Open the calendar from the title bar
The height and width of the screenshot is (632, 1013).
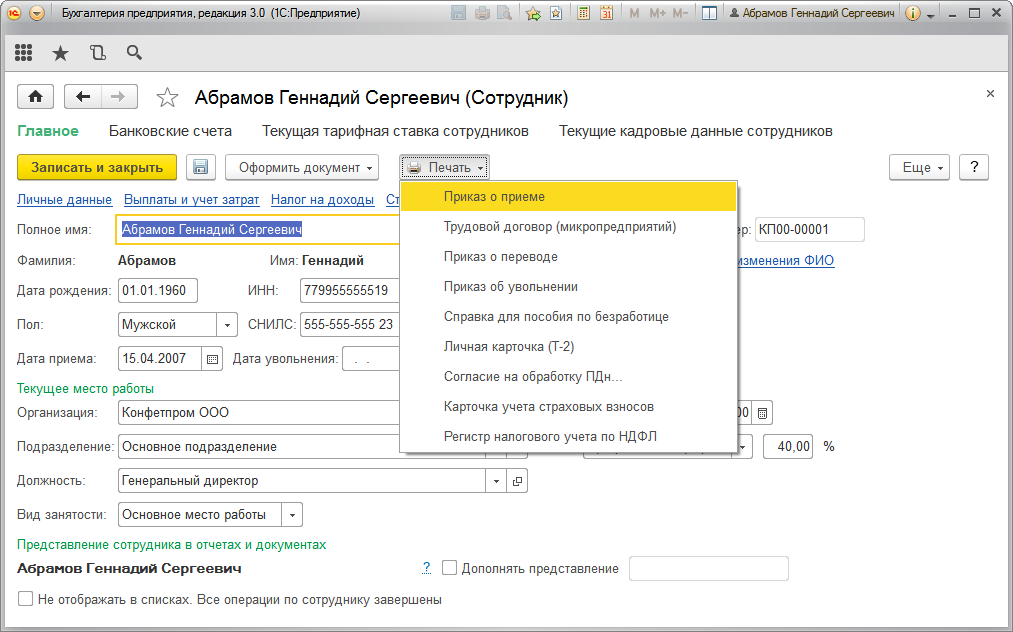click(x=607, y=13)
